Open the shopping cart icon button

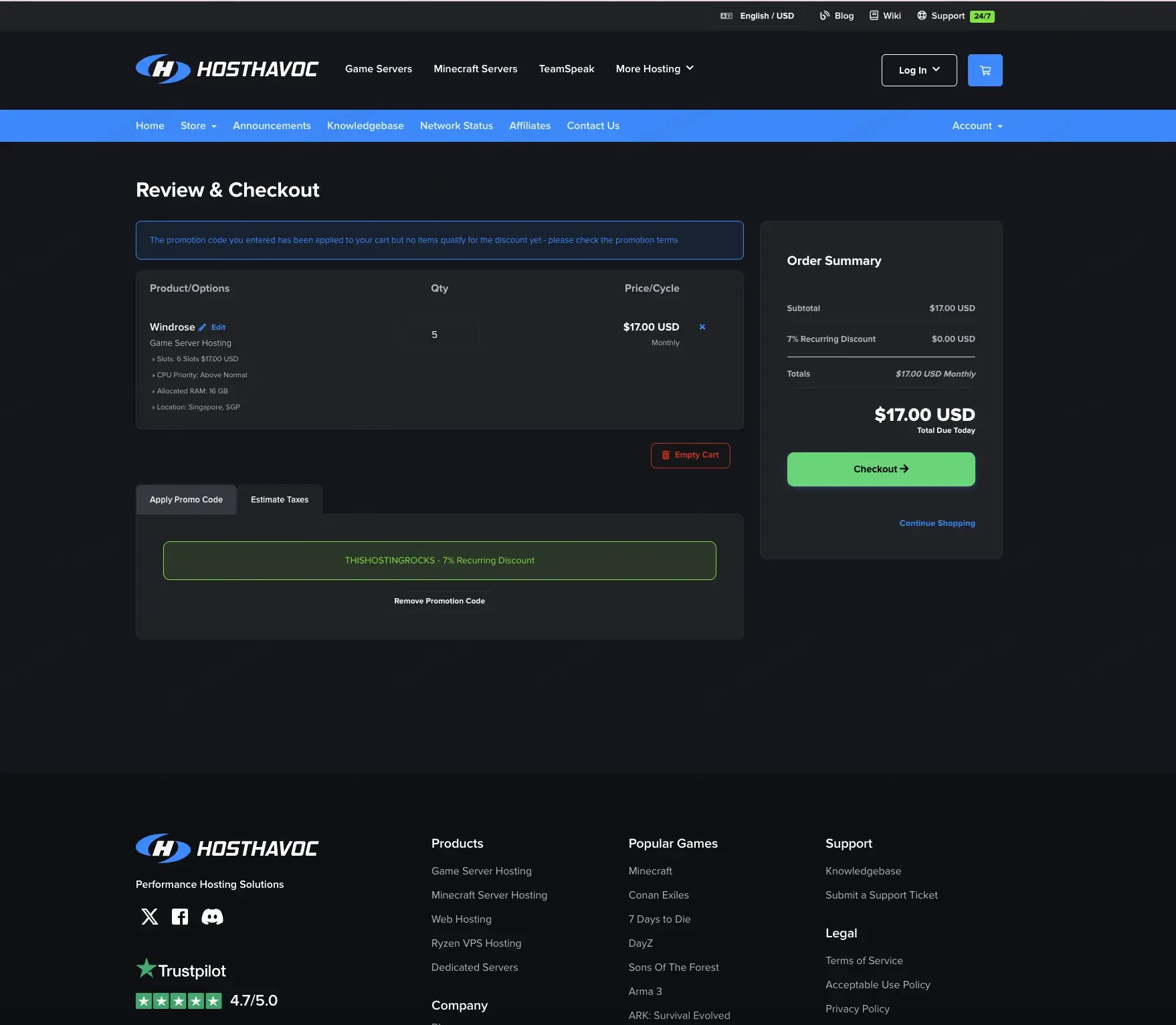click(985, 70)
